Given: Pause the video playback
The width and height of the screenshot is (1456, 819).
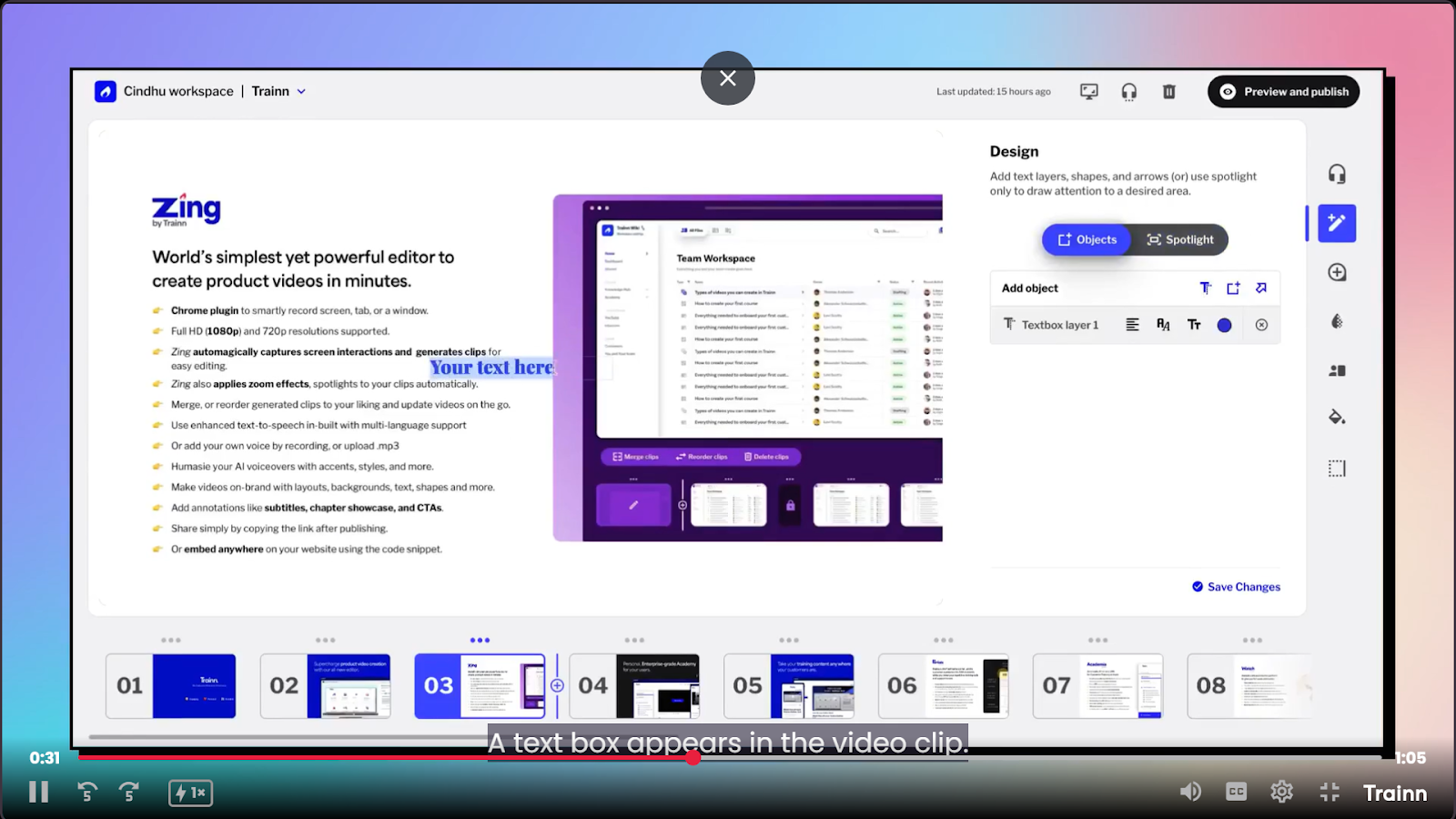Looking at the screenshot, I should pyautogui.click(x=38, y=793).
